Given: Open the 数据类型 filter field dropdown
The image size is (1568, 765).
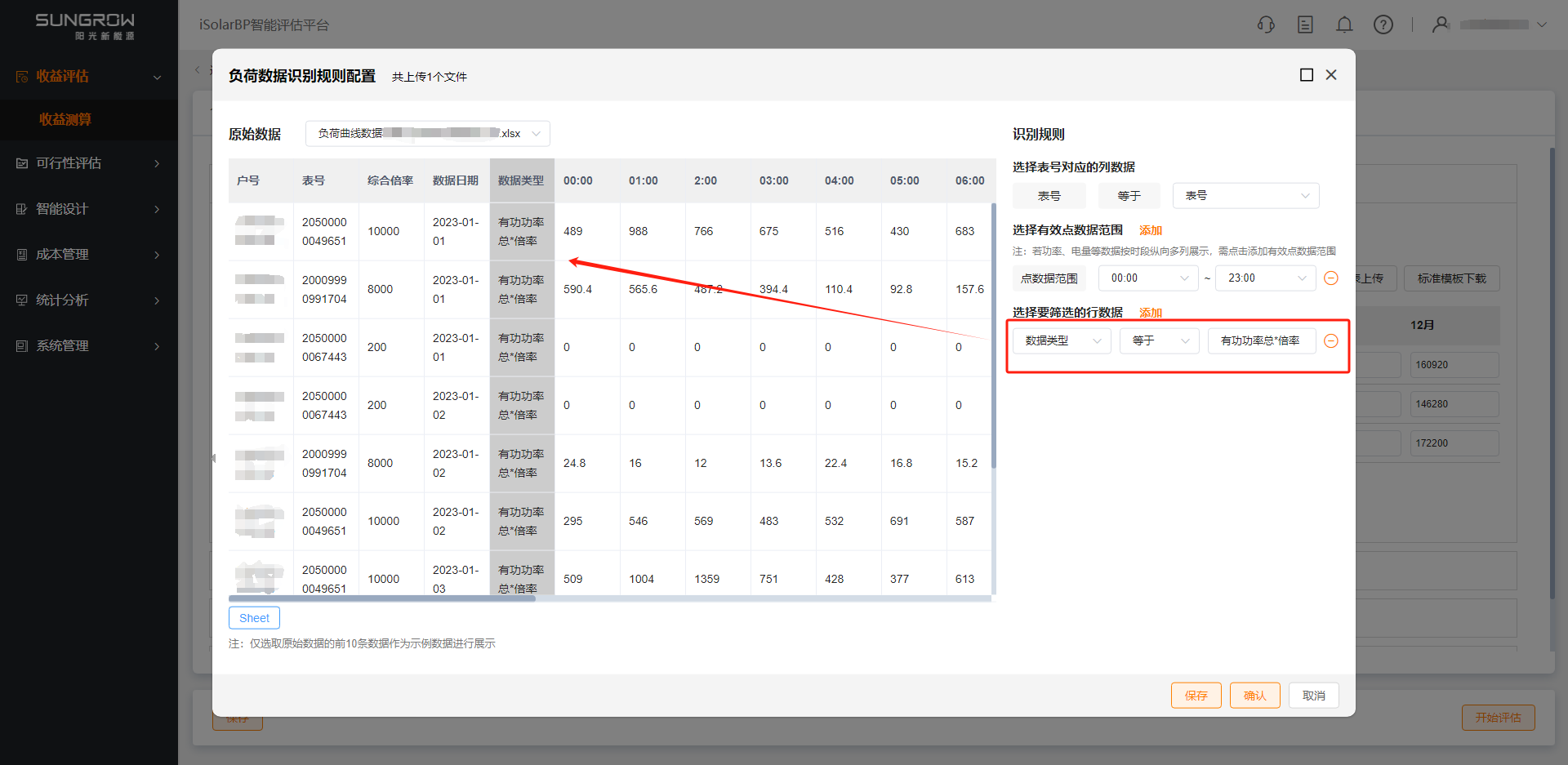Looking at the screenshot, I should (1062, 341).
